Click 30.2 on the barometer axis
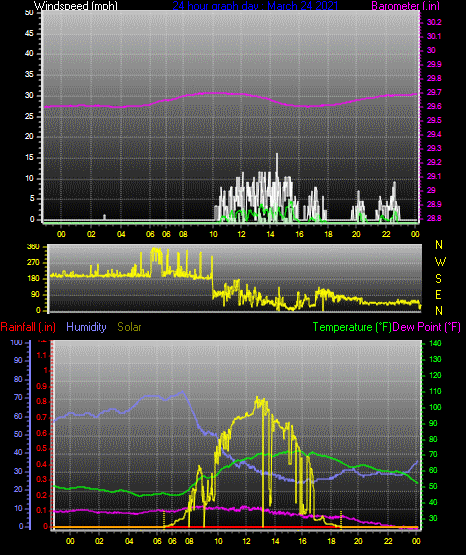This screenshot has height=555, width=466. [x=434, y=22]
